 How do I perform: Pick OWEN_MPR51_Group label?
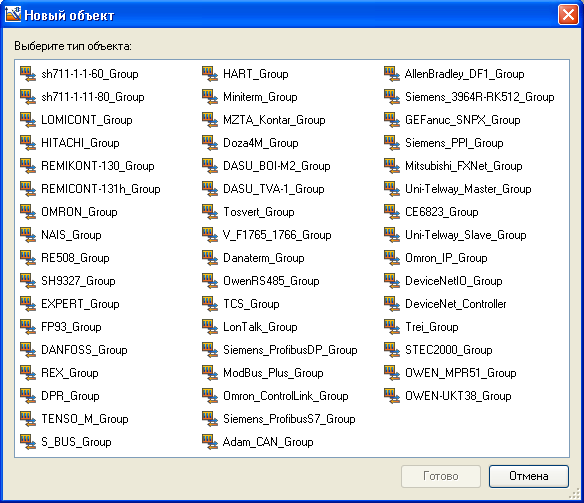(x=461, y=373)
